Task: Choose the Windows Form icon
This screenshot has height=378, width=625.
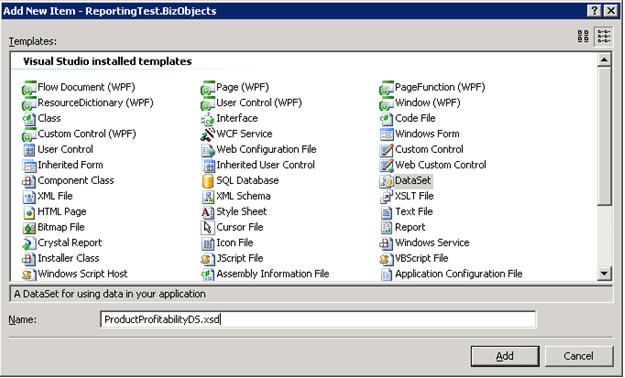Action: tap(386, 134)
